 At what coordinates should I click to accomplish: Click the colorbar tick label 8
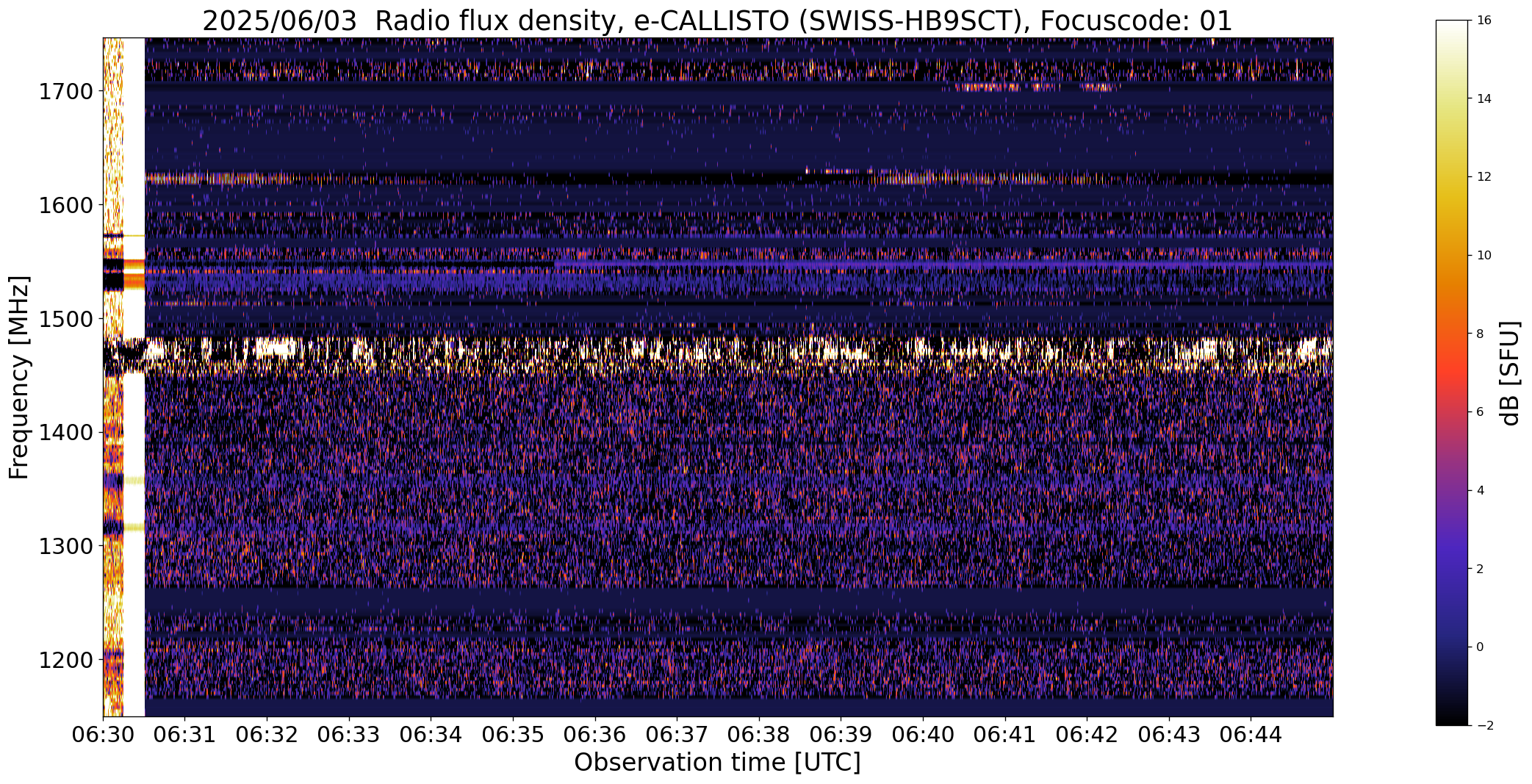click(1480, 334)
